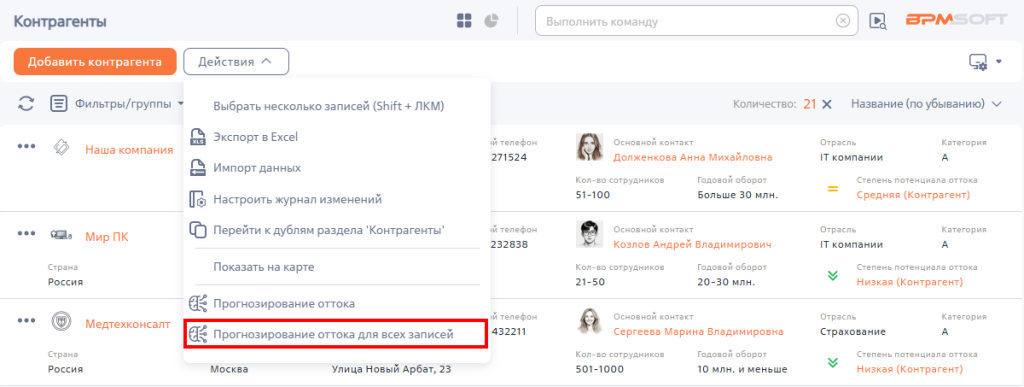Click the yellow equals churn icon for Наша компания
Viewport: 1024px width, 387px height.
click(833, 189)
